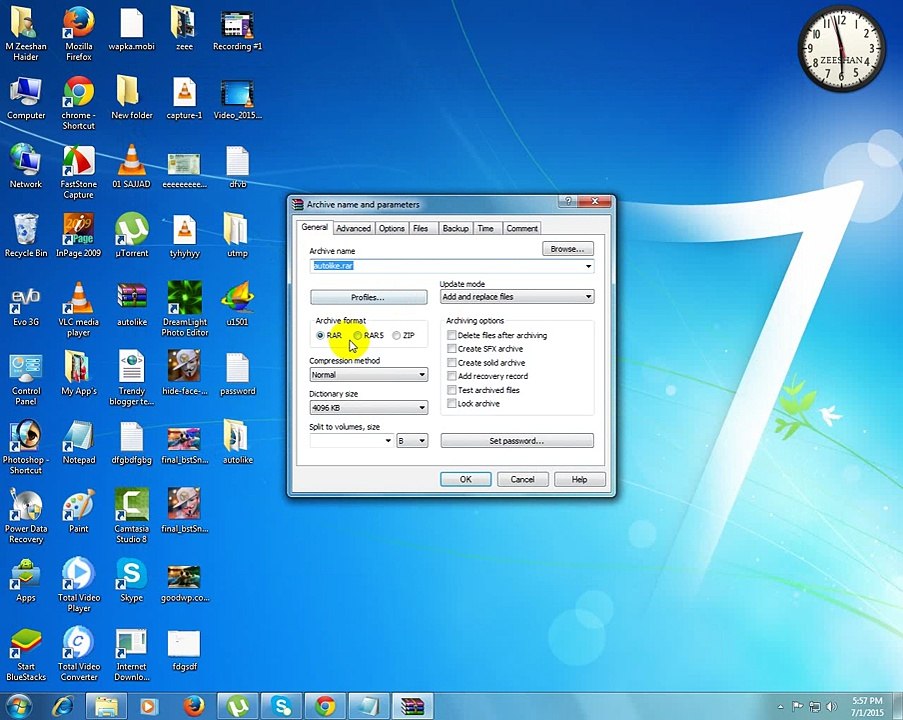Enable Add recovery record checkbox
The height and width of the screenshot is (720, 903).
[x=452, y=376]
